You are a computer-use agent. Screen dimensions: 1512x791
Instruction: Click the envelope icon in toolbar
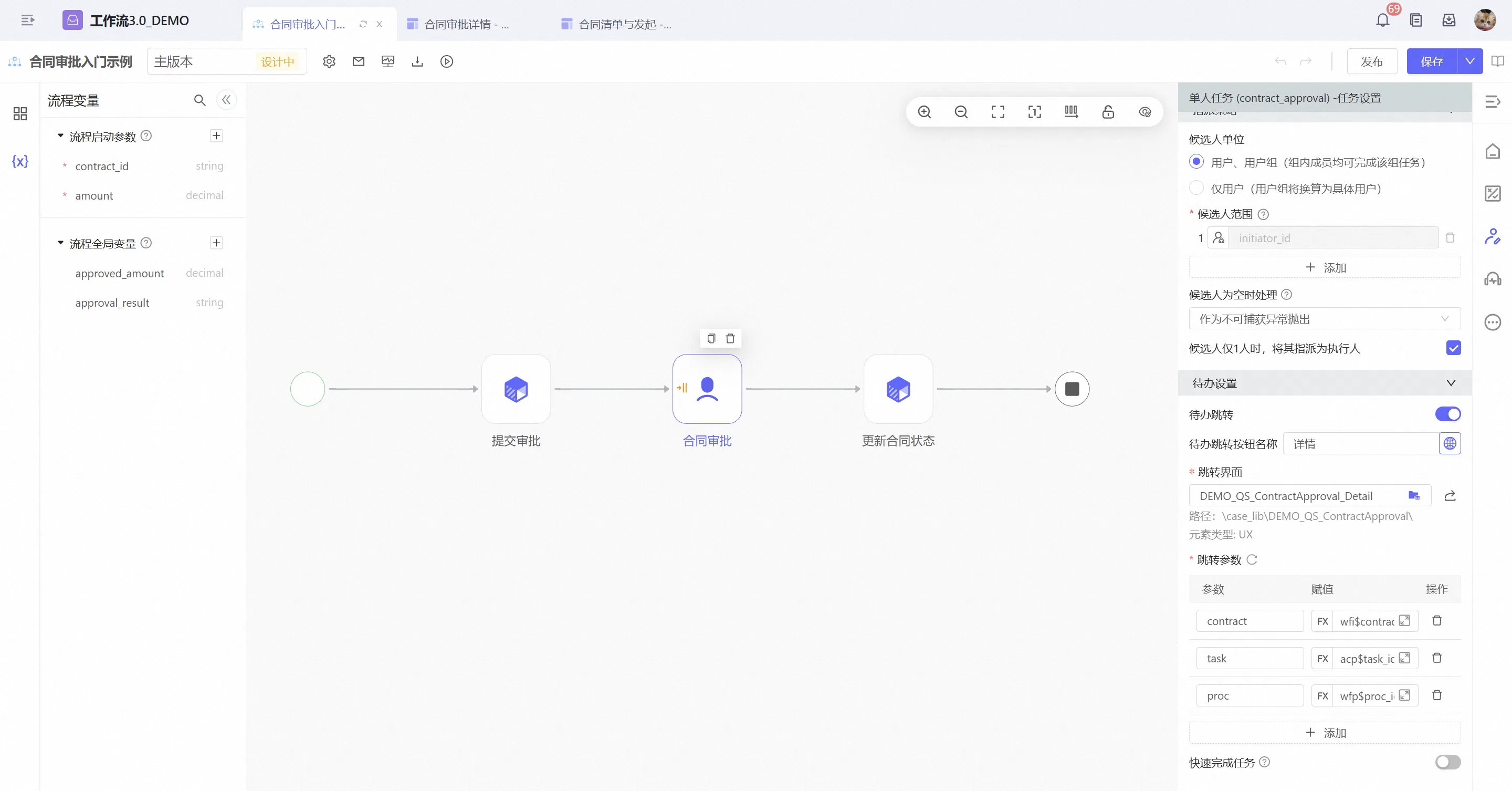tap(359, 61)
